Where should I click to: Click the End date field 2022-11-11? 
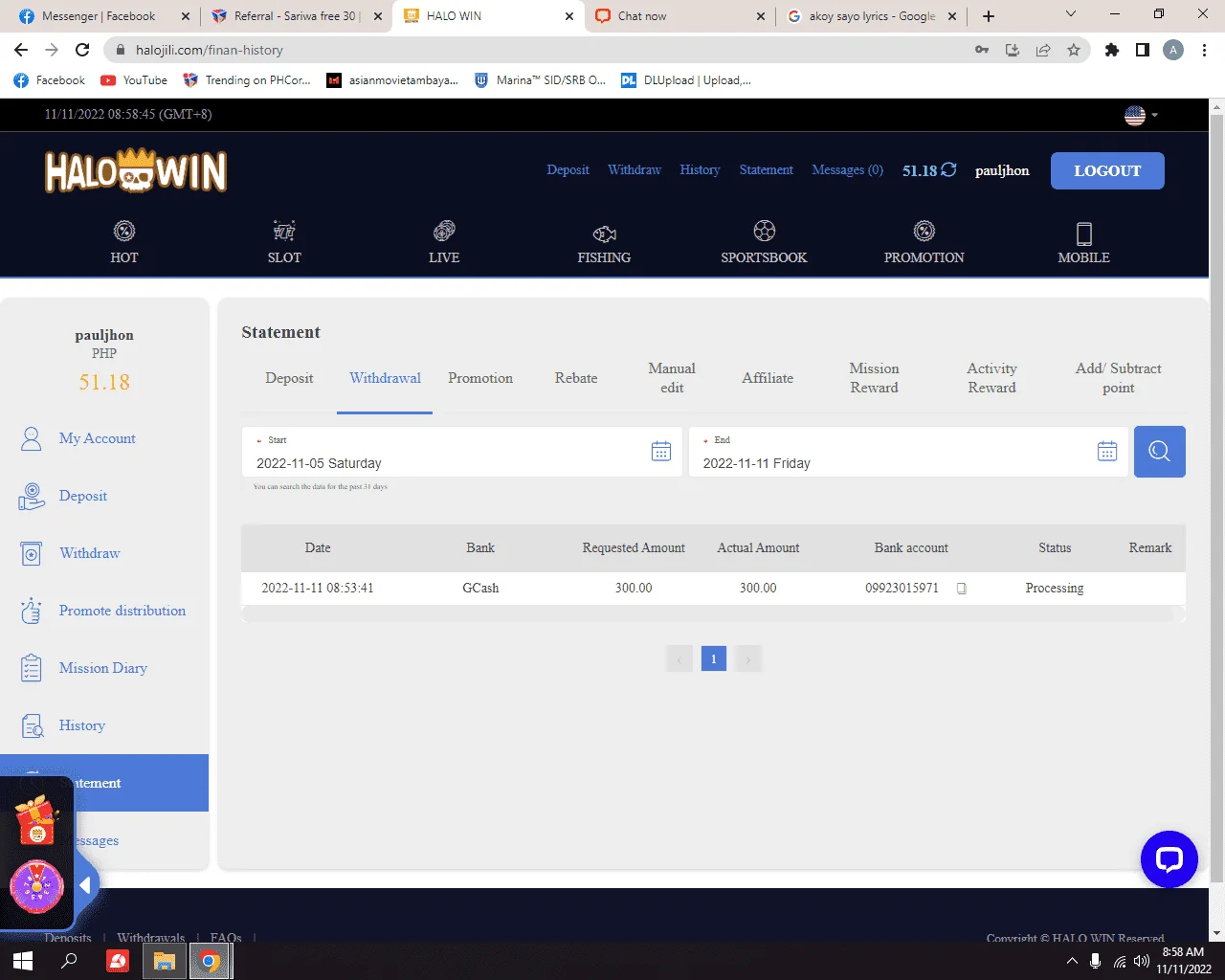point(908,452)
